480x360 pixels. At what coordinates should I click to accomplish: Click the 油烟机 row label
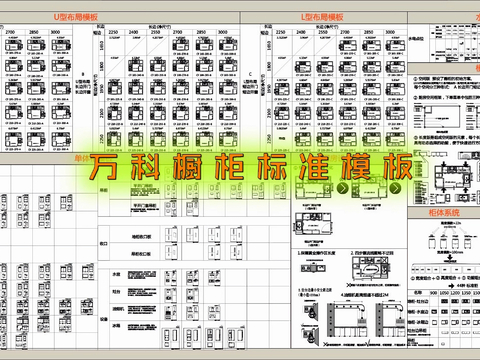click(118, 309)
